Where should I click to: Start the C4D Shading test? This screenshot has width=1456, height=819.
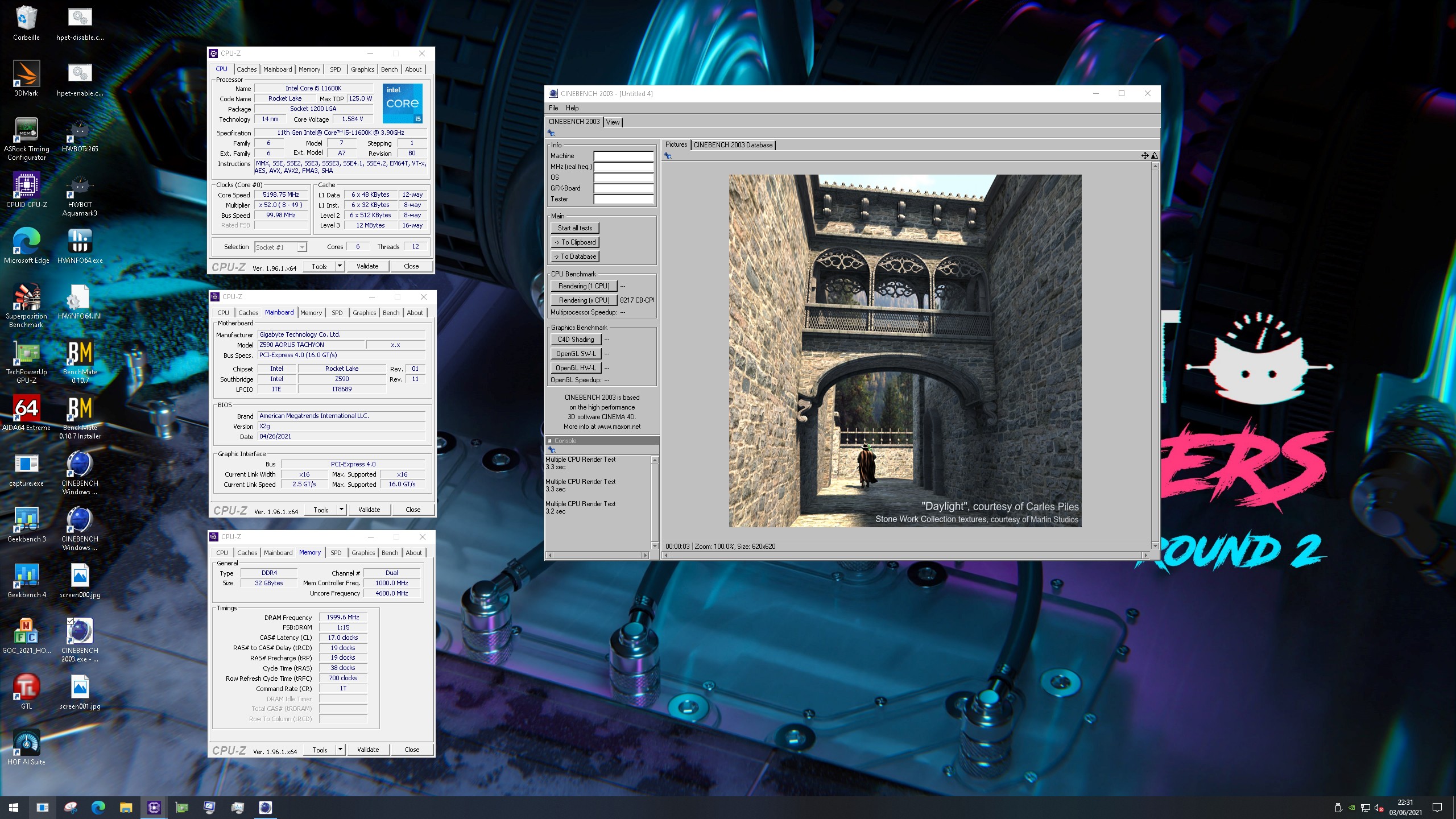[576, 340]
